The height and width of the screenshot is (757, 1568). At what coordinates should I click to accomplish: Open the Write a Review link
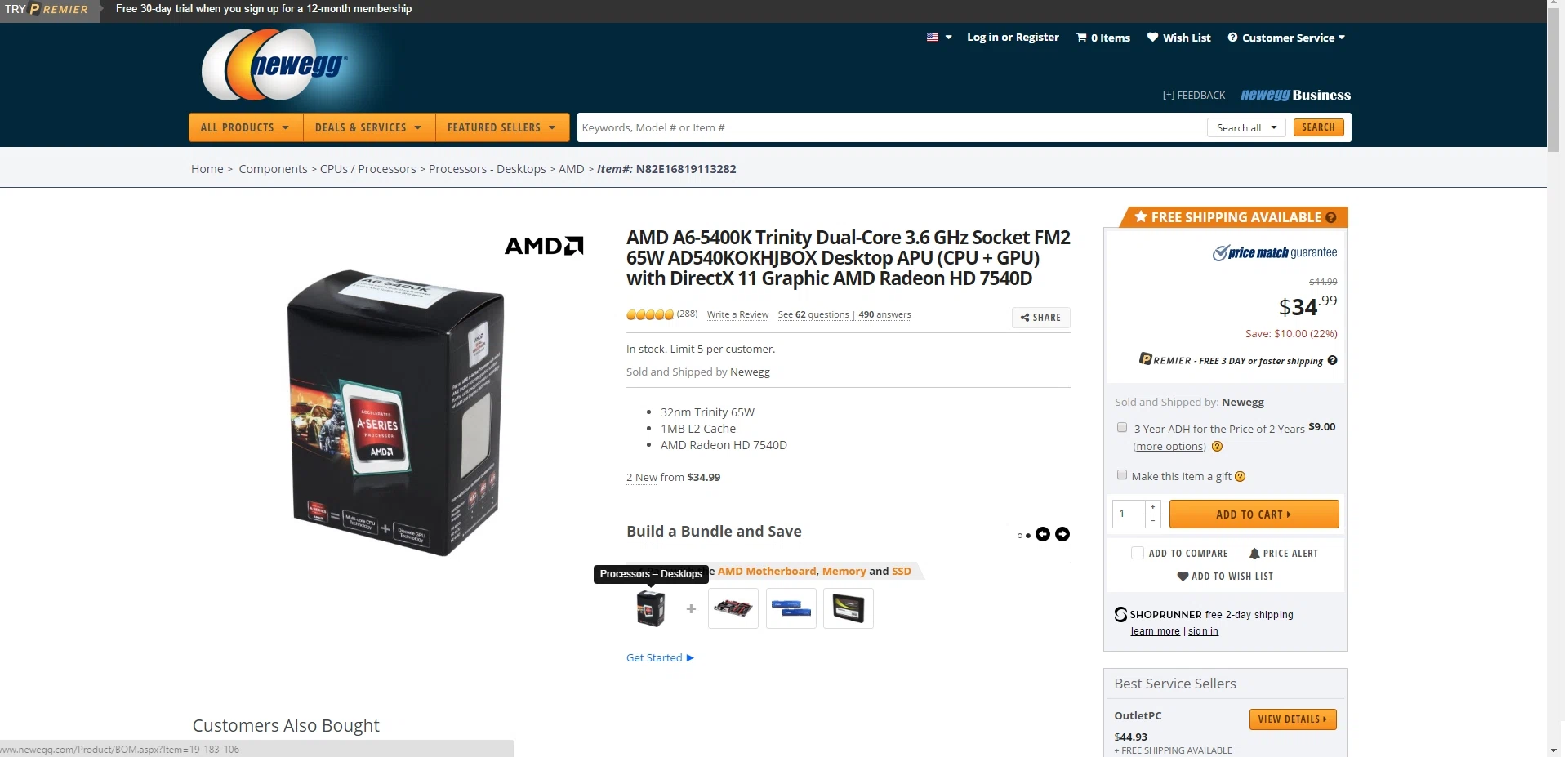click(x=737, y=314)
